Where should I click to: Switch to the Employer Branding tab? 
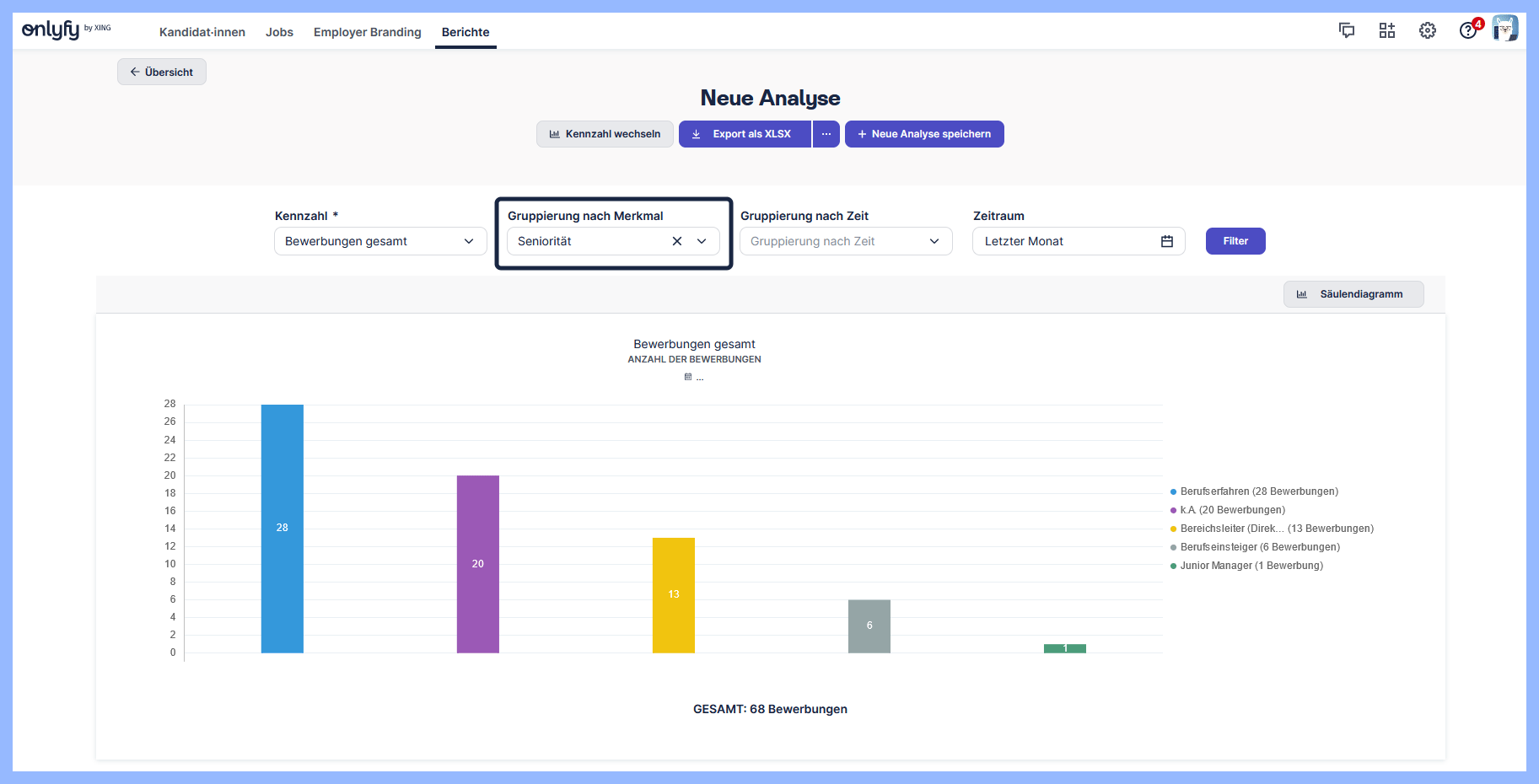[x=367, y=32]
